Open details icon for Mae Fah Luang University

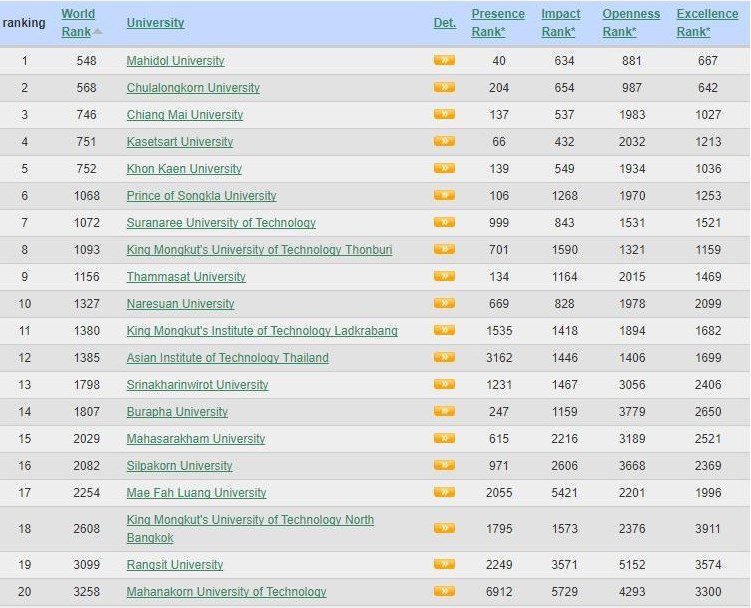pyautogui.click(x=444, y=492)
